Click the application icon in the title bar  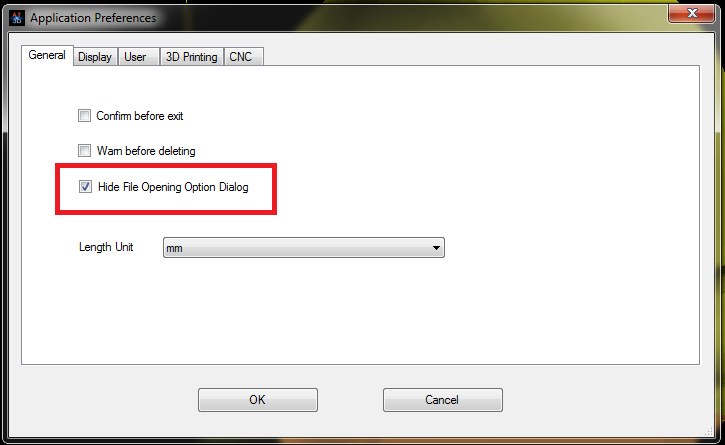[17, 18]
